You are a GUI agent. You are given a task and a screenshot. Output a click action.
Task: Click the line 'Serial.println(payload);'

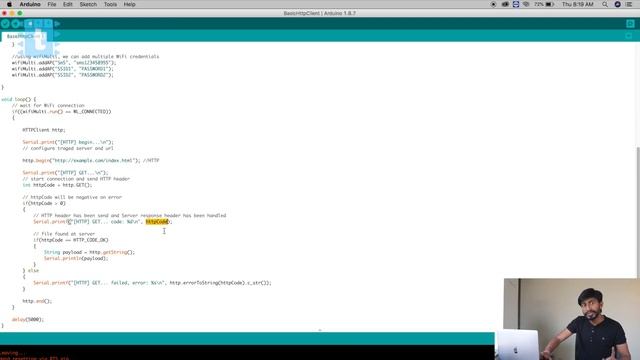coord(76,258)
